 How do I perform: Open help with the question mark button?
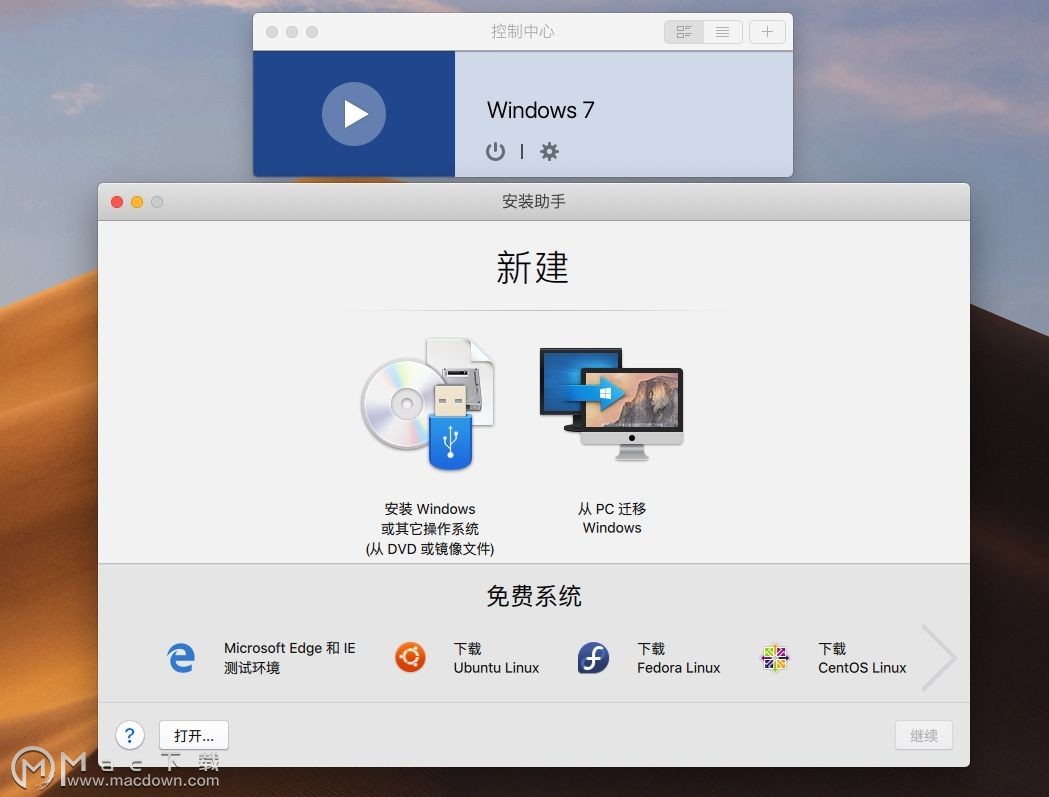point(129,735)
